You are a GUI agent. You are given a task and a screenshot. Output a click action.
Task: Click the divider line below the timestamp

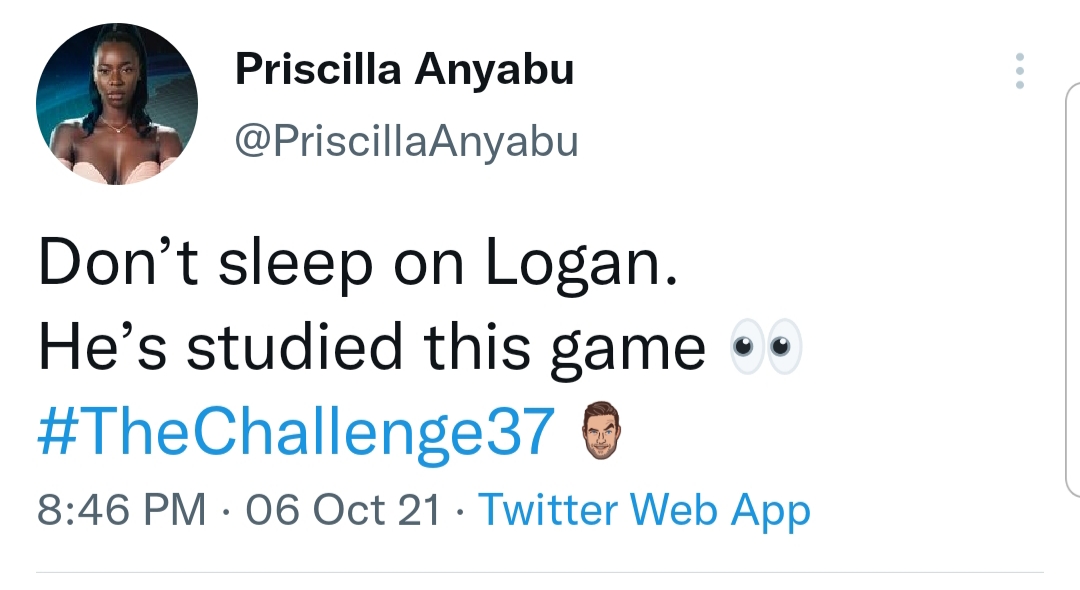click(540, 571)
